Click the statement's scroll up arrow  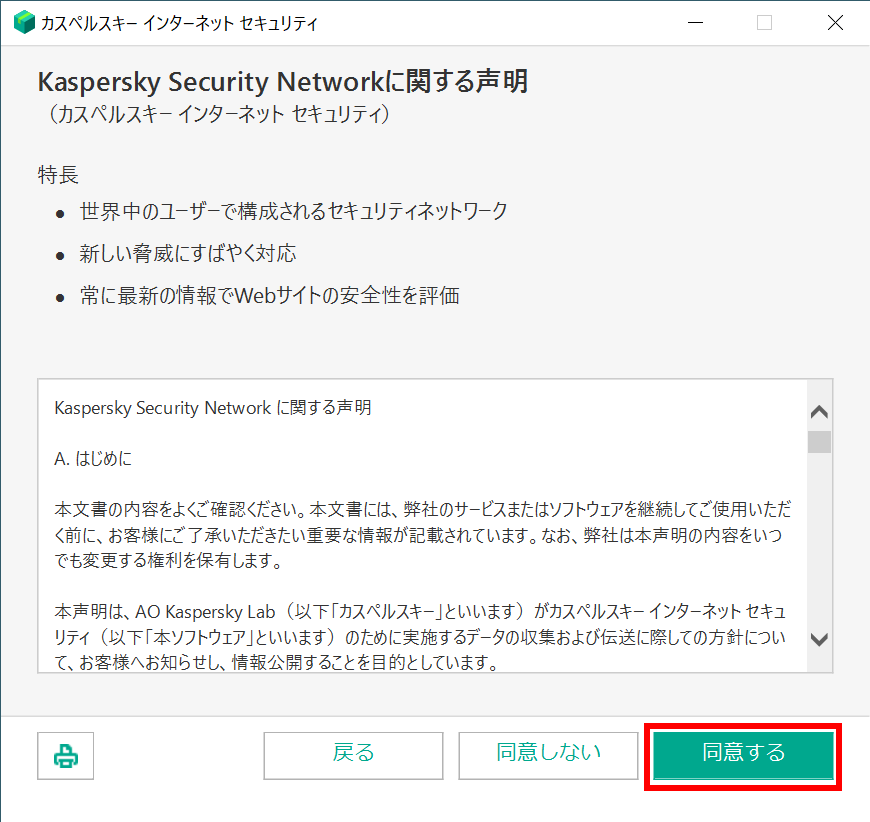click(x=820, y=411)
